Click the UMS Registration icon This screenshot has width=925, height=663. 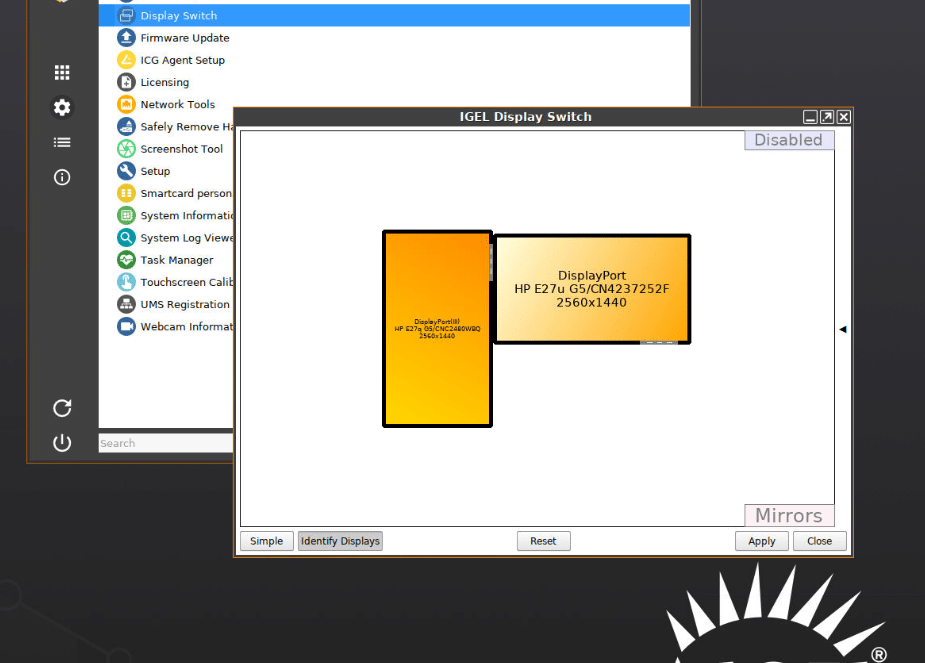click(126, 304)
